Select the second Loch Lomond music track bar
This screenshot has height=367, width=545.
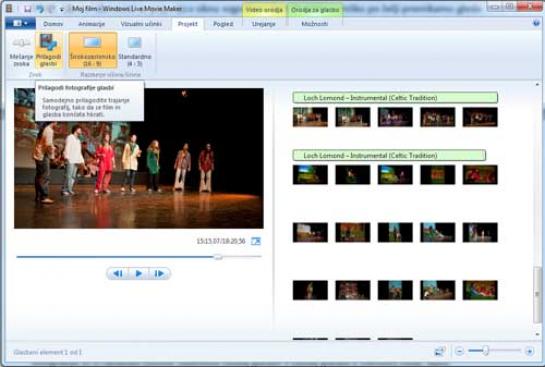click(389, 155)
